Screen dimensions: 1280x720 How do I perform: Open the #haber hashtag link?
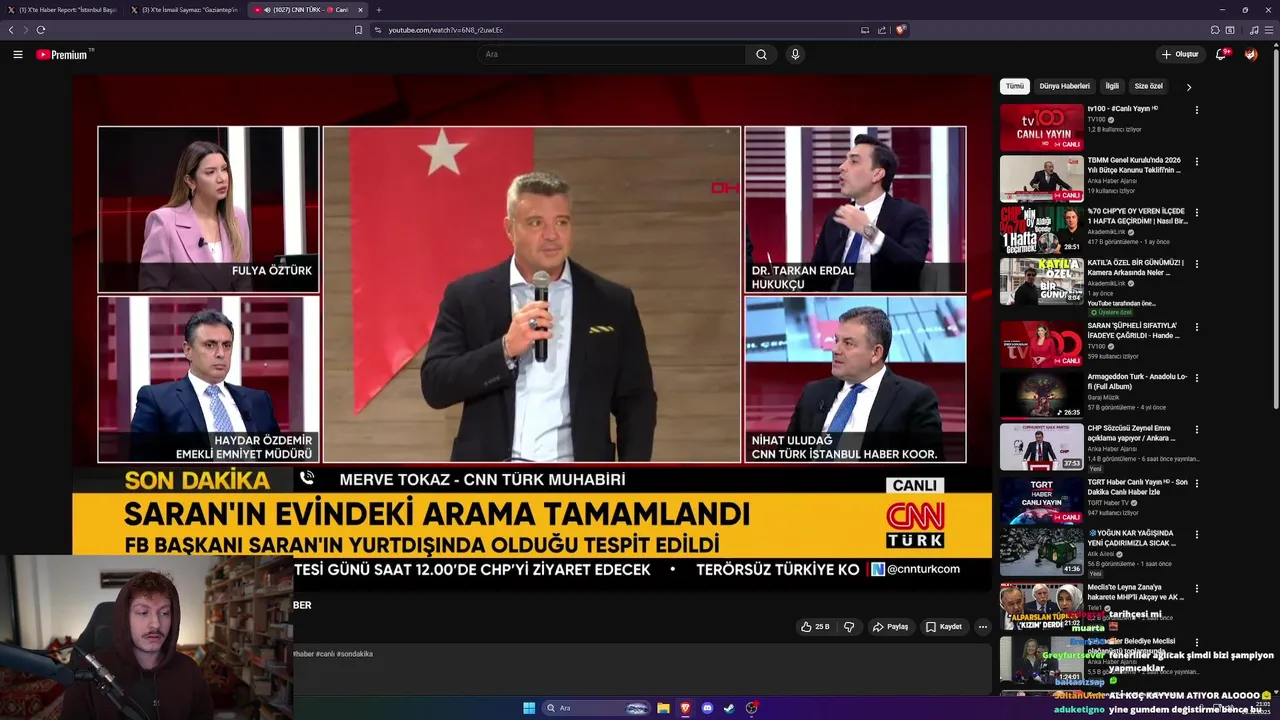click(303, 654)
